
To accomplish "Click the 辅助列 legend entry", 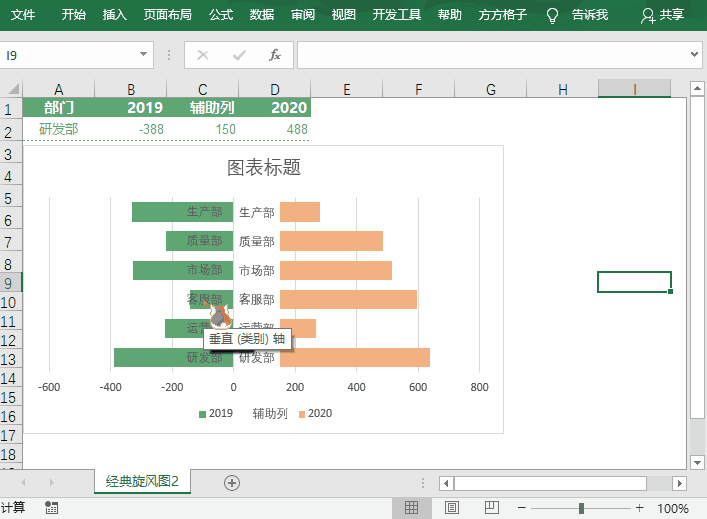I will click(270, 413).
